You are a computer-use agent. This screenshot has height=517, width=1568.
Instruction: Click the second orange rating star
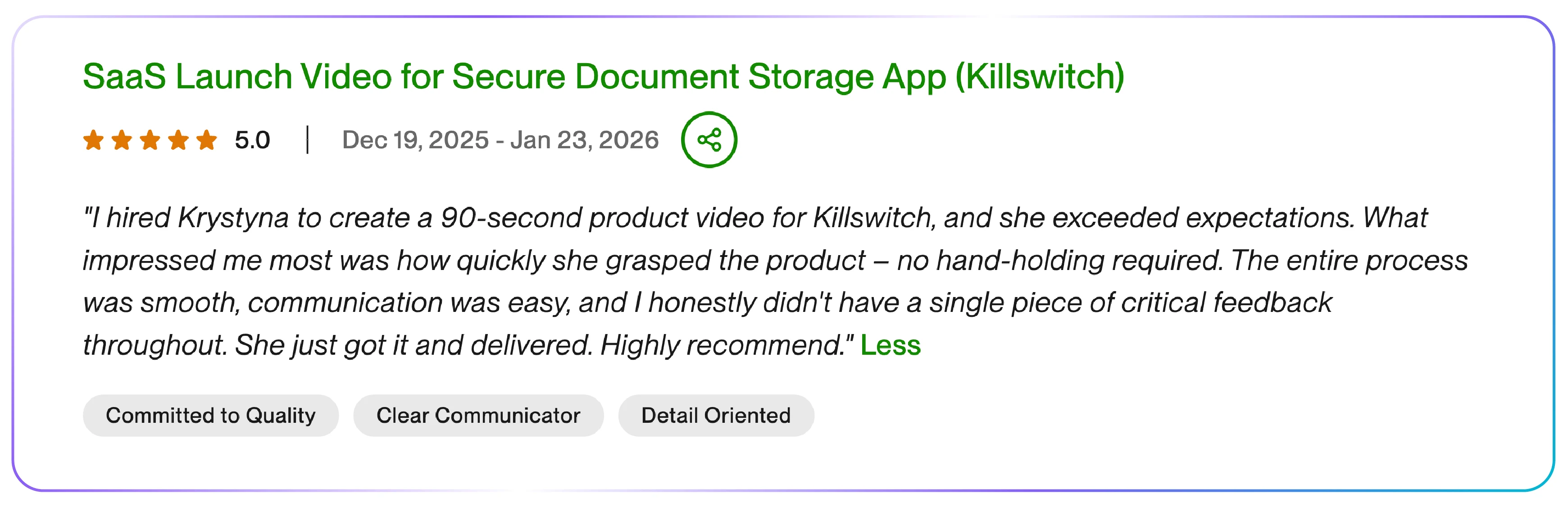(122, 139)
